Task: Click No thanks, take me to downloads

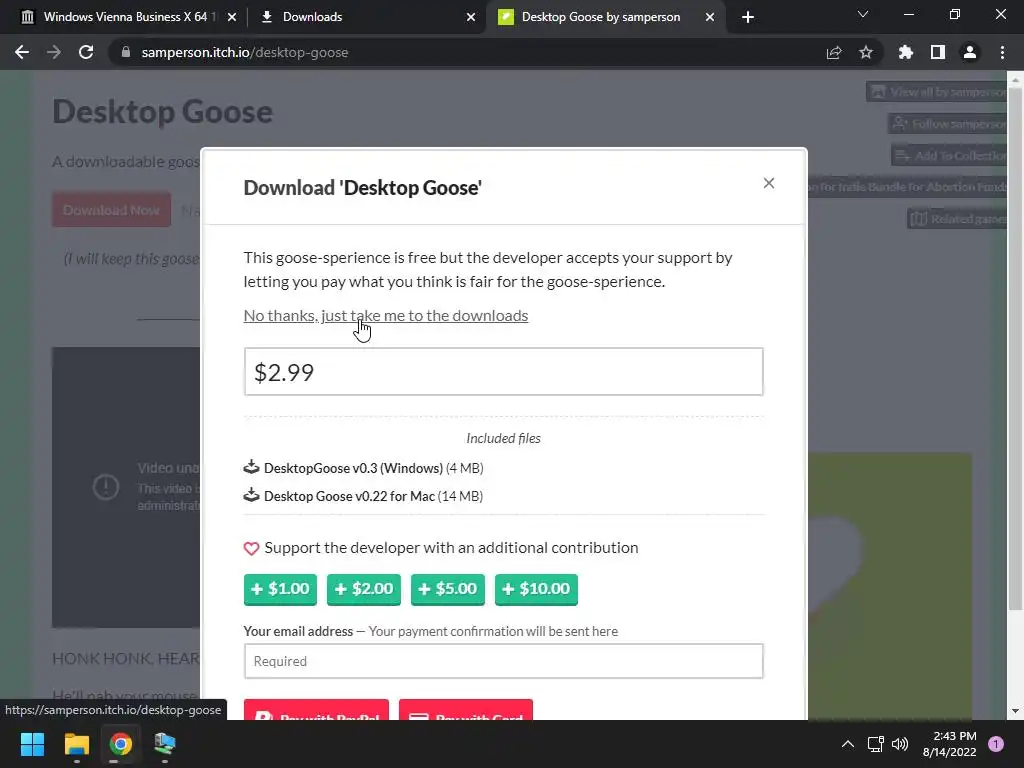Action: coord(385,315)
